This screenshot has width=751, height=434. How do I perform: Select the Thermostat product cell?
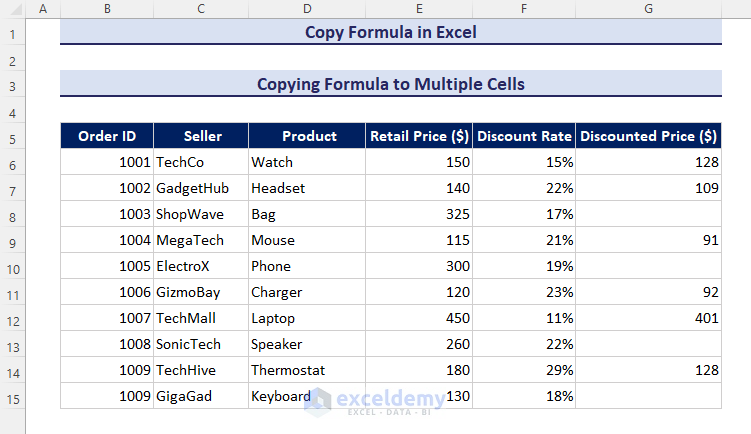(x=307, y=370)
